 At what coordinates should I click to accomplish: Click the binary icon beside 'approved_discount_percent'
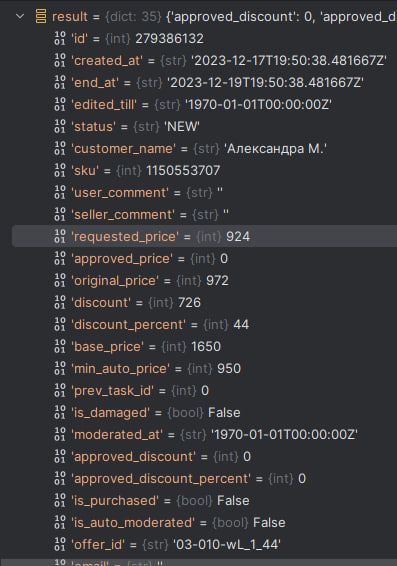(x=60, y=479)
